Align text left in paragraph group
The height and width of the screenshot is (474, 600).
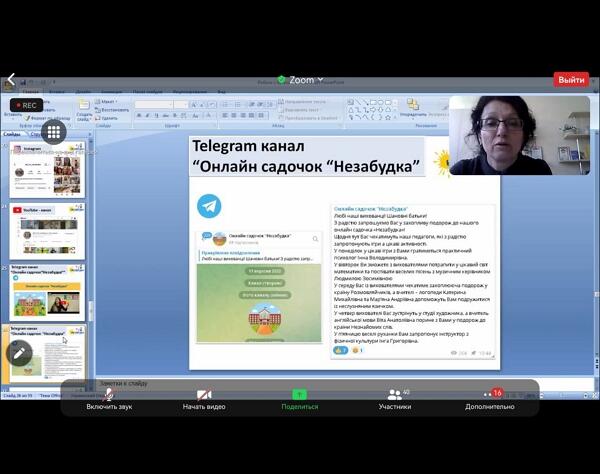(x=225, y=115)
